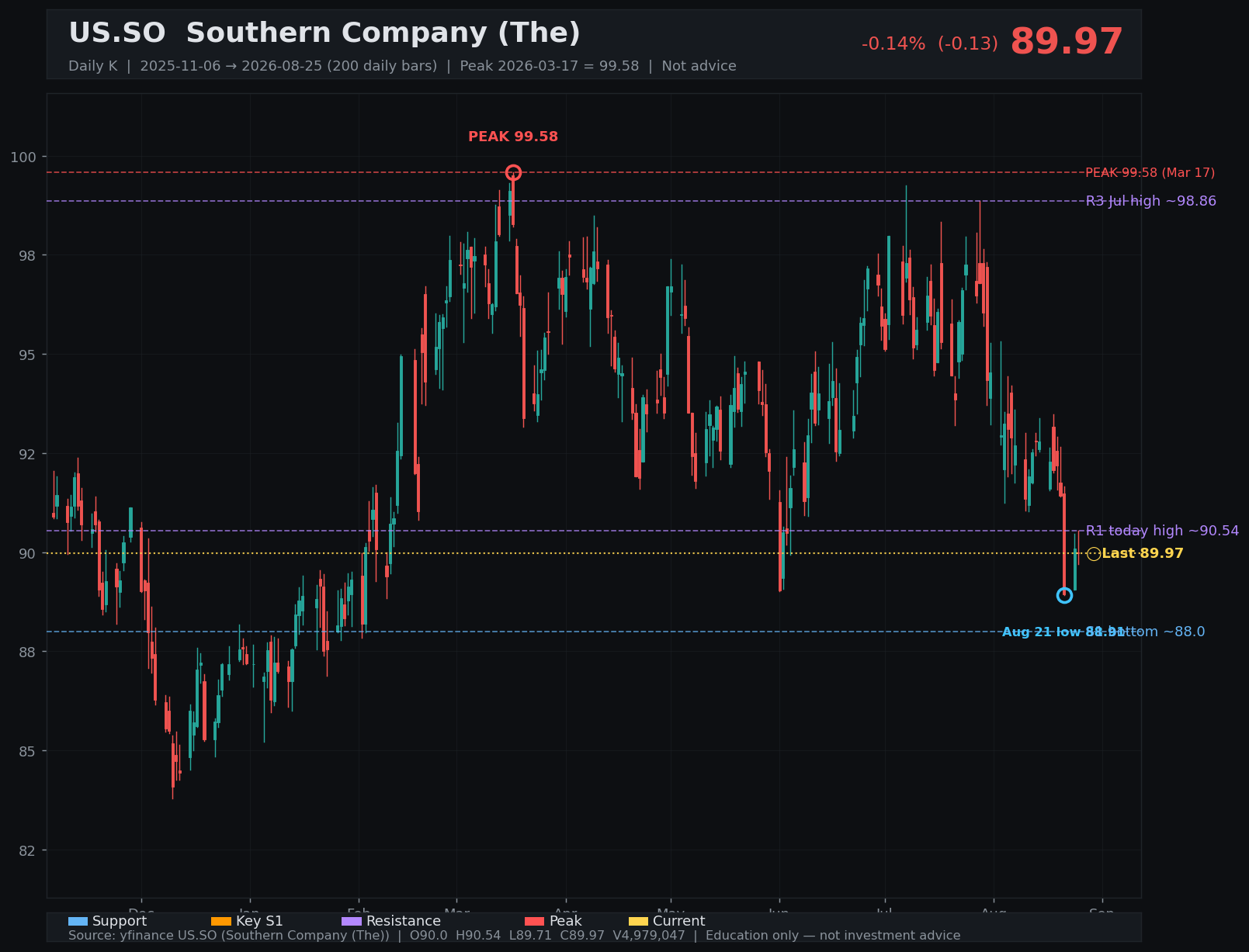Click the large red price 89.97 in the header
The width and height of the screenshot is (1249, 952).
pos(1067,42)
